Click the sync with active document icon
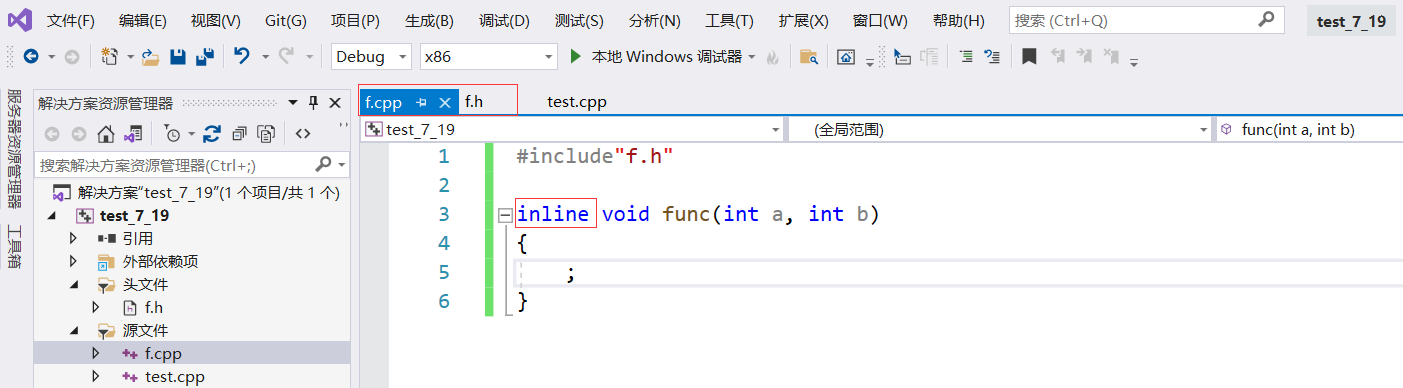The height and width of the screenshot is (388, 1403). [x=212, y=133]
